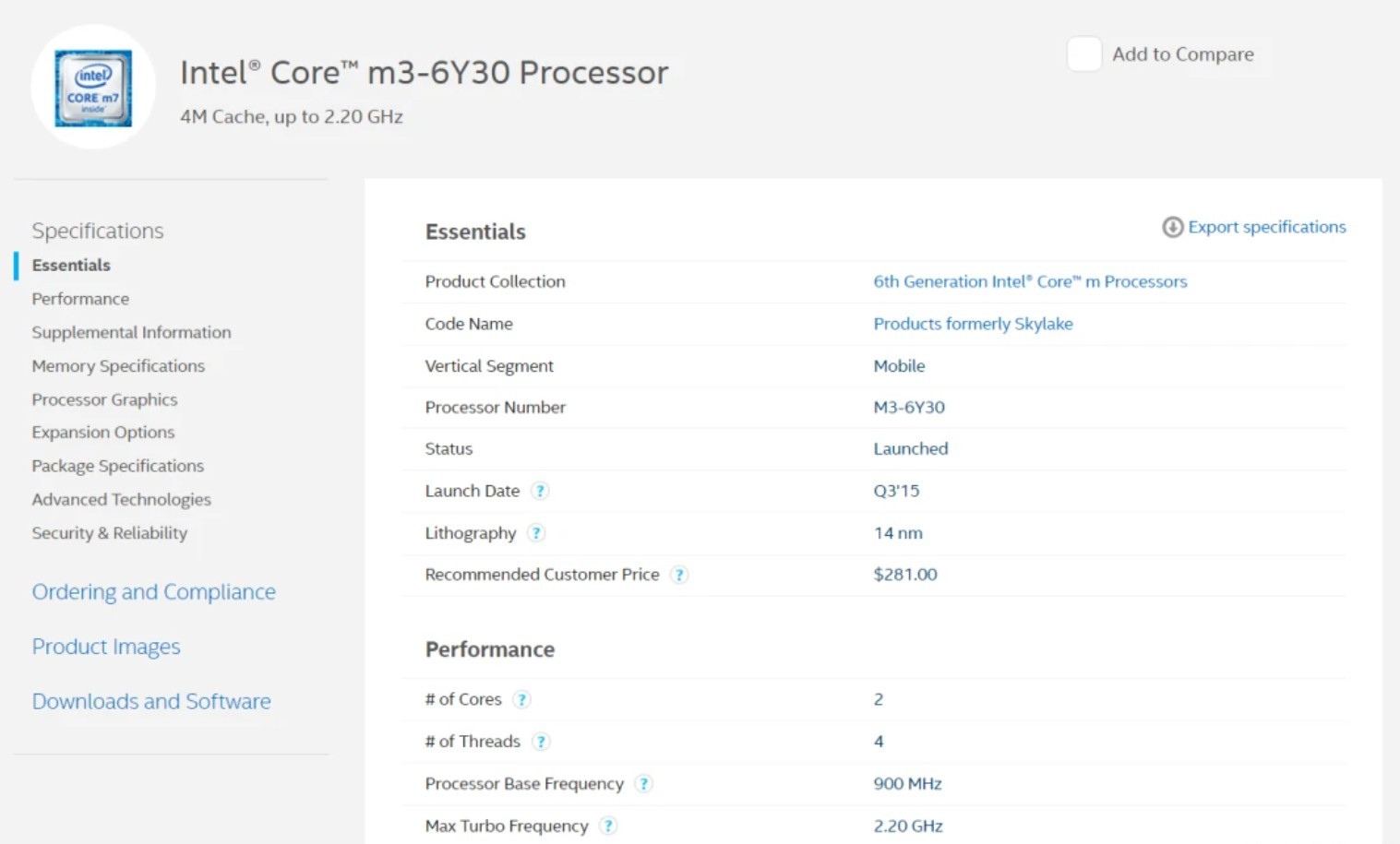Open help icon for # of Cores
1400x844 pixels.
pos(521,699)
